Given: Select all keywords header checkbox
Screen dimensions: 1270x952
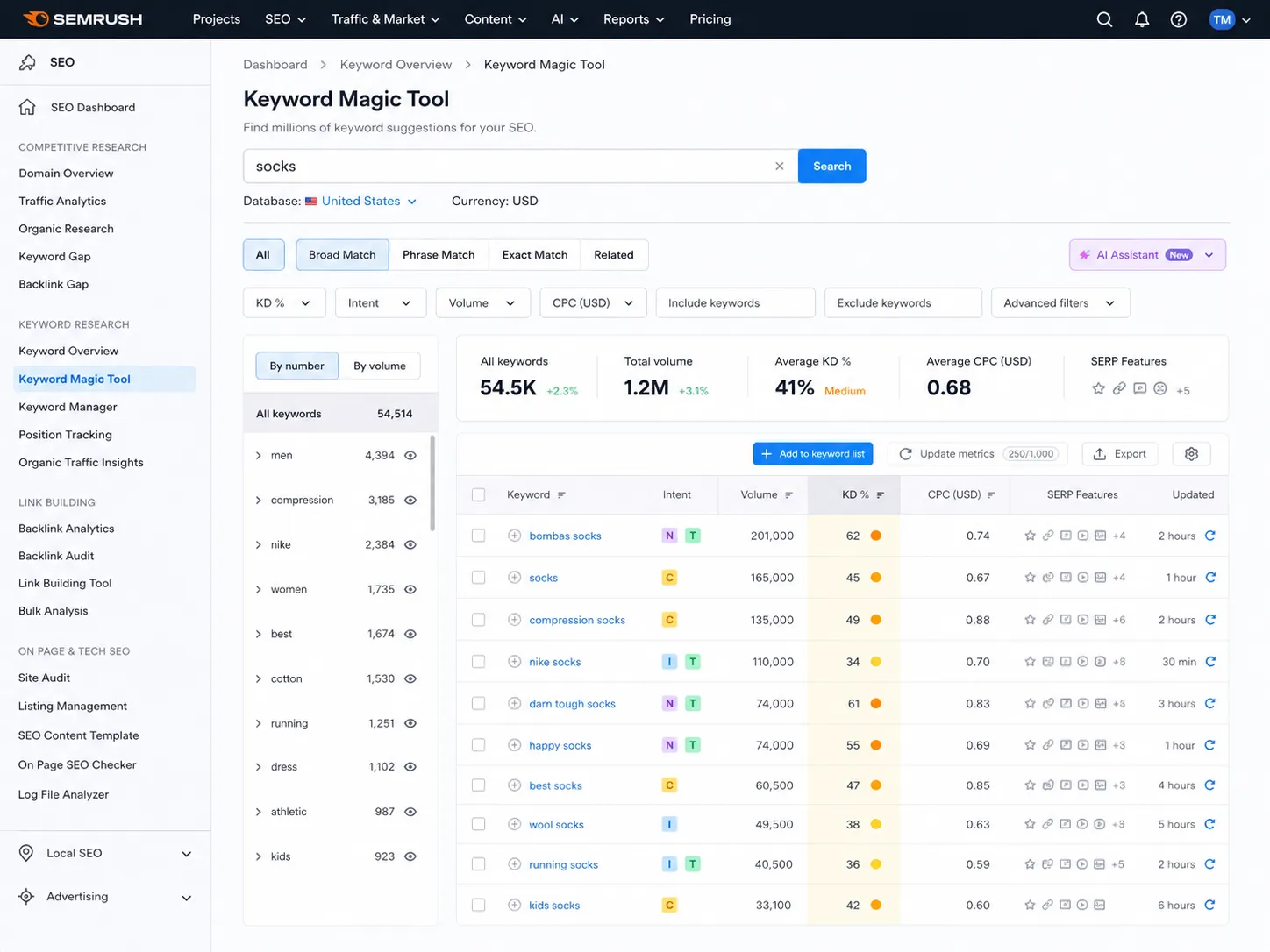Looking at the screenshot, I should tap(478, 494).
